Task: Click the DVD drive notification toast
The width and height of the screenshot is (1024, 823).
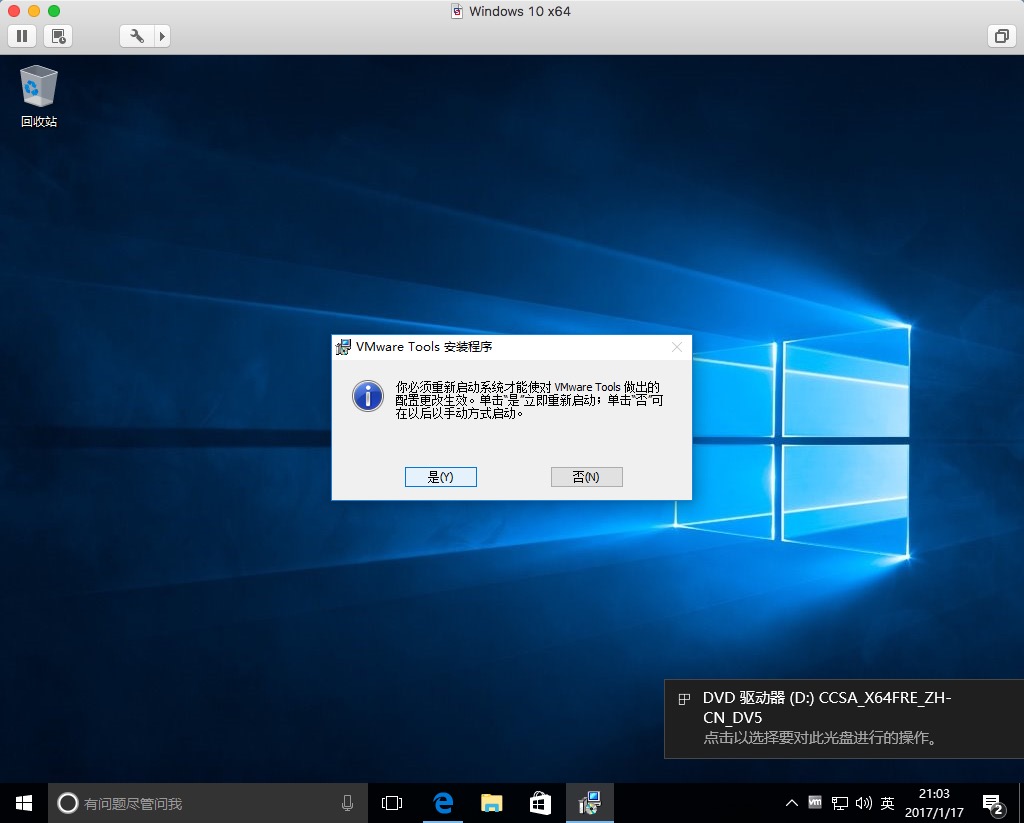Action: (844, 718)
